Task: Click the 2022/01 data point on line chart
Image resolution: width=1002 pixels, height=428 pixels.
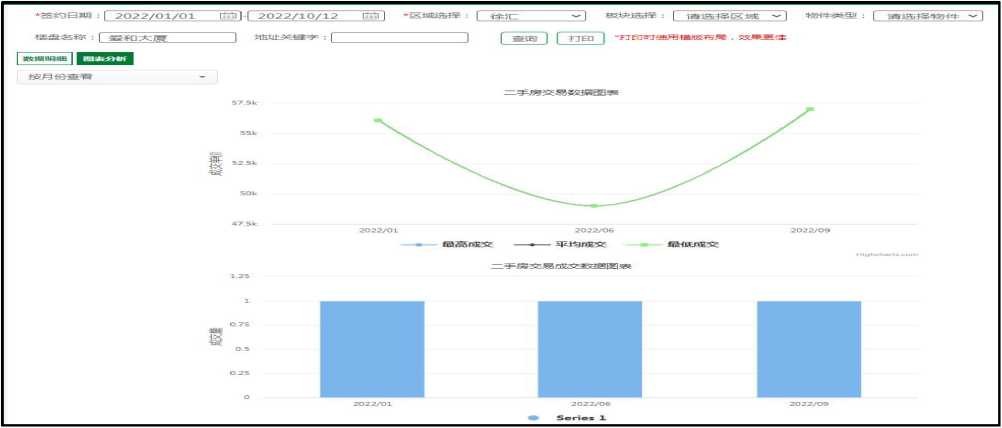Action: click(x=378, y=120)
